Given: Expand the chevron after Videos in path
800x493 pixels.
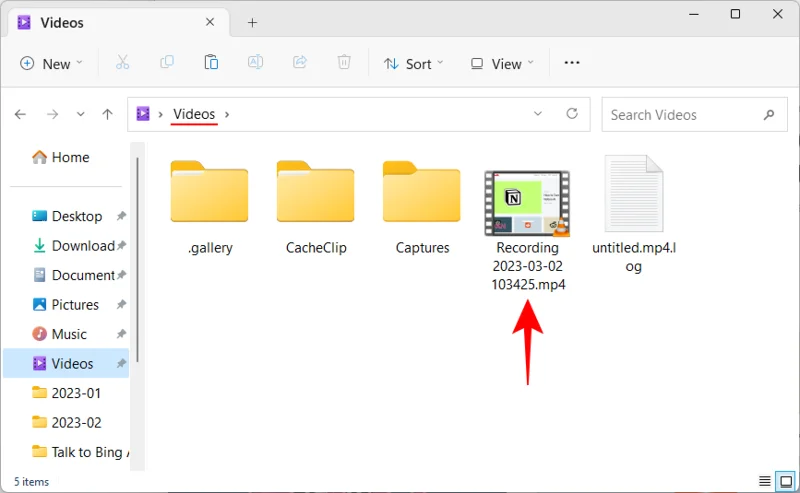Looking at the screenshot, I should point(227,114).
